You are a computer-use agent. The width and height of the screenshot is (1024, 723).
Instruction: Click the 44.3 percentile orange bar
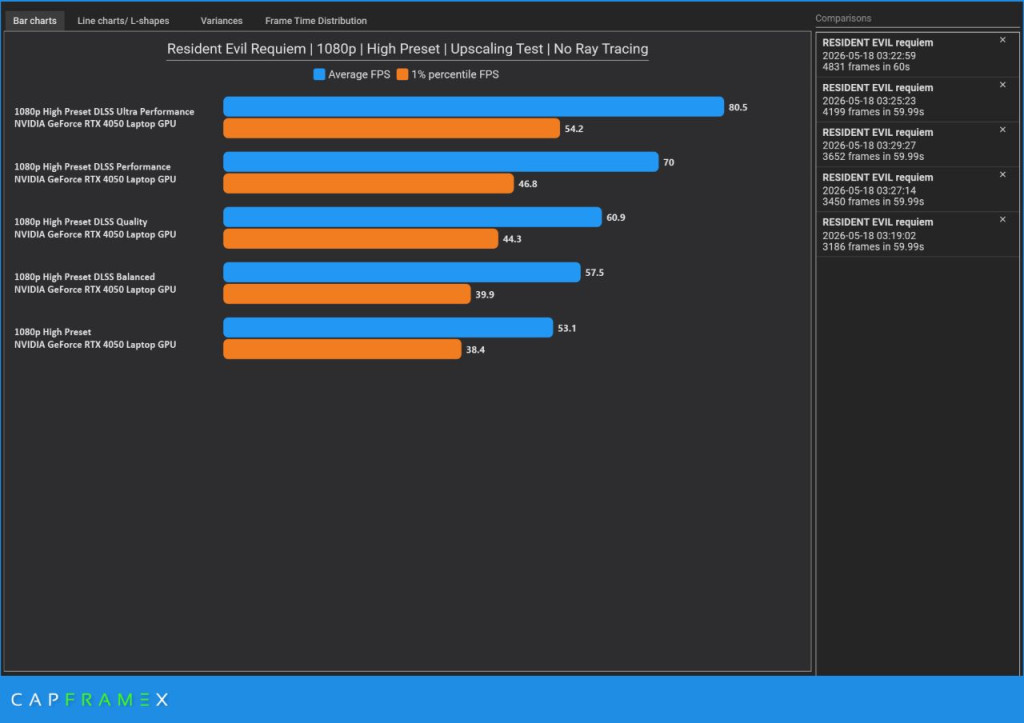360,238
